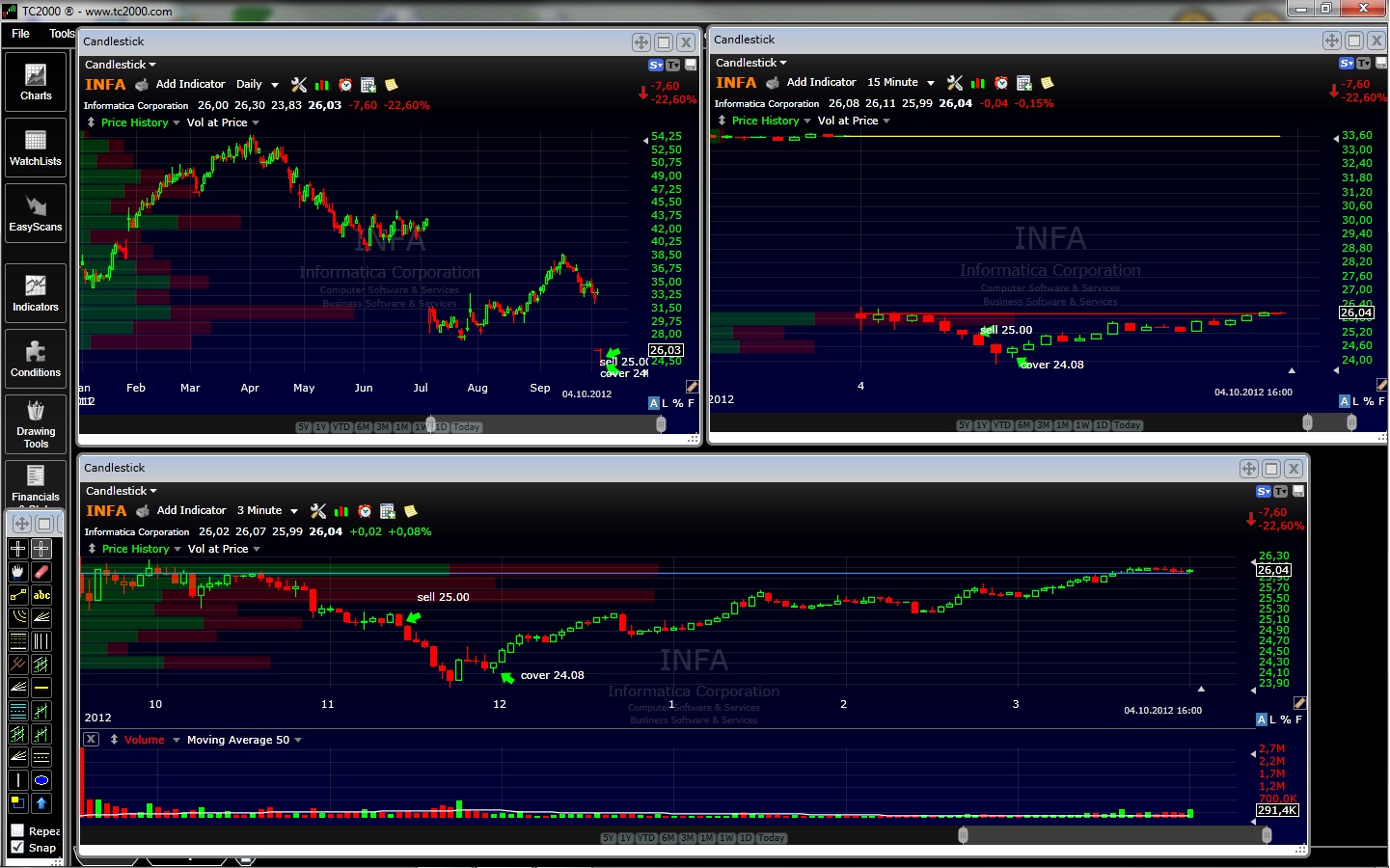The image size is (1390, 868).
Task: Remove Volume pane with X button
Action: (x=91, y=740)
